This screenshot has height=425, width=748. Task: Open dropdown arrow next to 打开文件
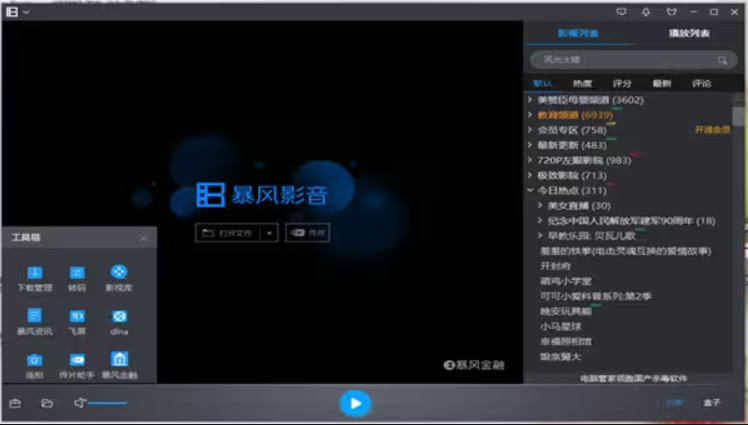tap(269, 233)
